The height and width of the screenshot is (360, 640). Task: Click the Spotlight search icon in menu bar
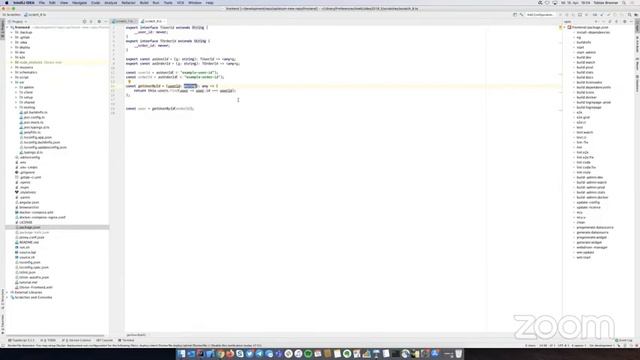coord(624,2)
